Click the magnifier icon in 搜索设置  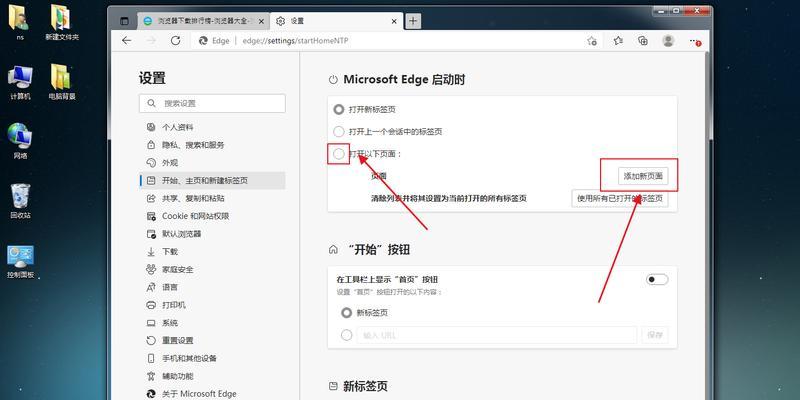tap(151, 103)
